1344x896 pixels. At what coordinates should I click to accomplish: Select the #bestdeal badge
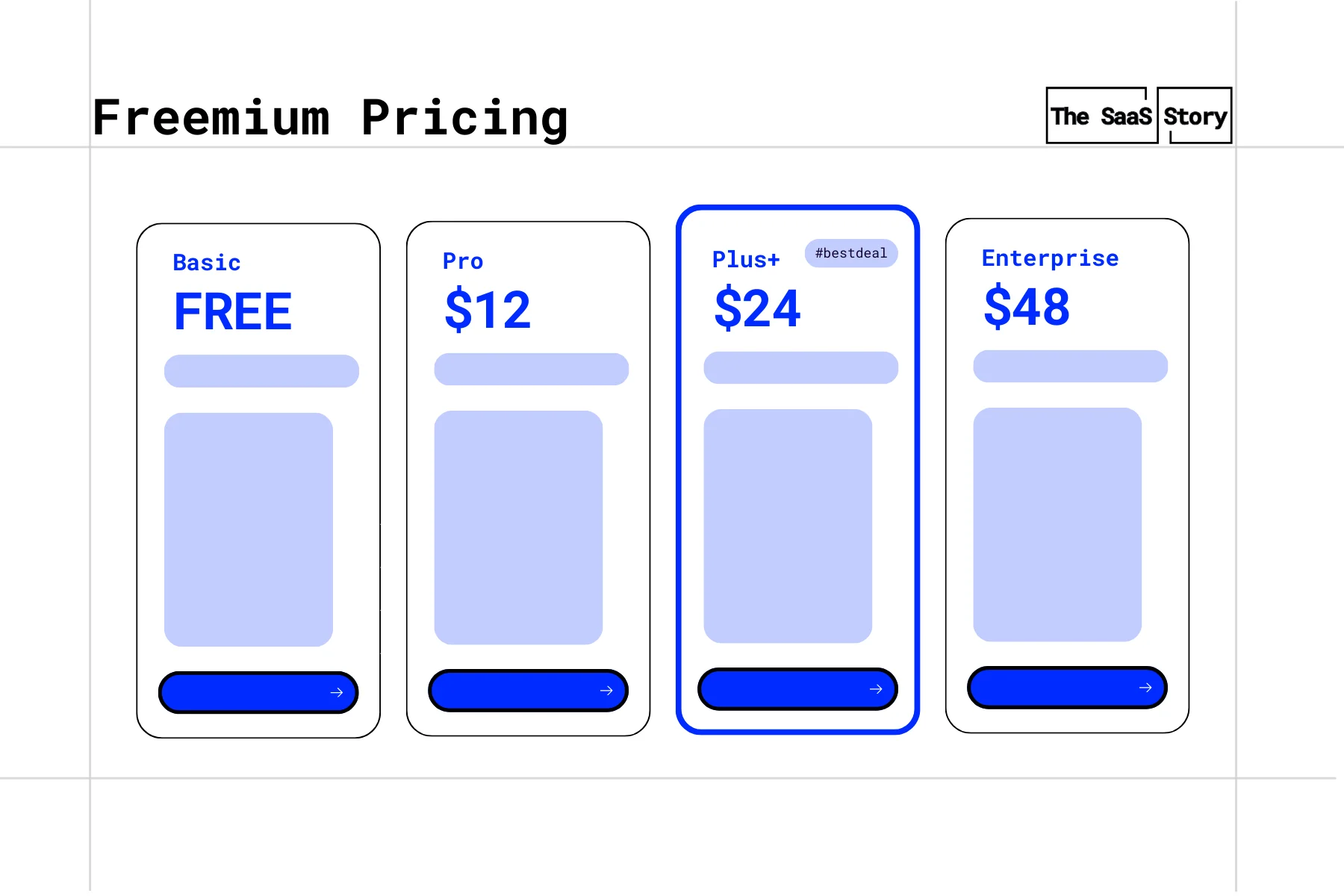tap(851, 253)
